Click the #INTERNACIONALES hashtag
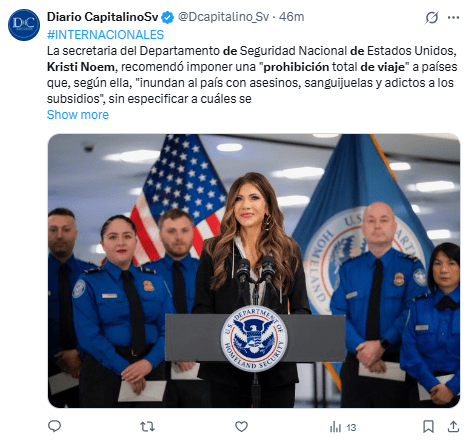 click(105, 35)
